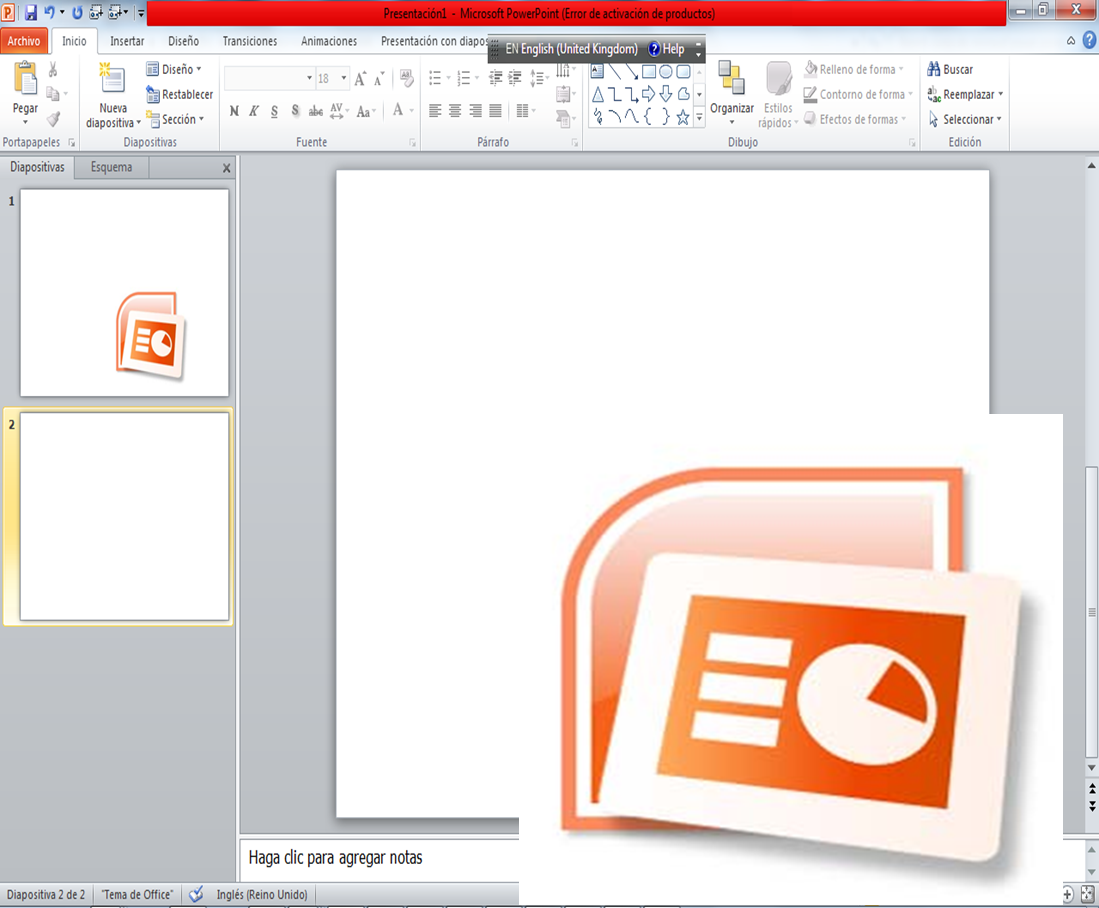Click the Buscar binoculars icon
Screen dimensions: 1099x908
(936, 69)
